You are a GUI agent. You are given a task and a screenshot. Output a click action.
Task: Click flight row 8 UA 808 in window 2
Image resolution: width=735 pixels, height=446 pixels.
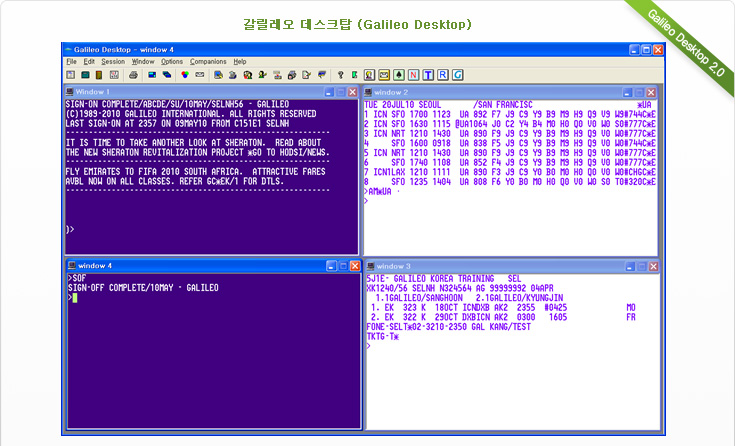[510, 181]
